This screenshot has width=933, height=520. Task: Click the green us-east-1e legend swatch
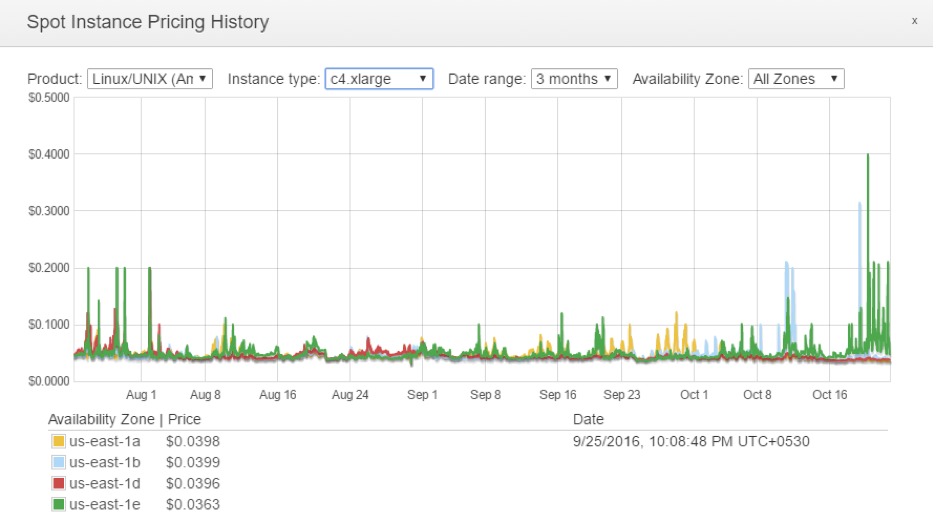58,504
